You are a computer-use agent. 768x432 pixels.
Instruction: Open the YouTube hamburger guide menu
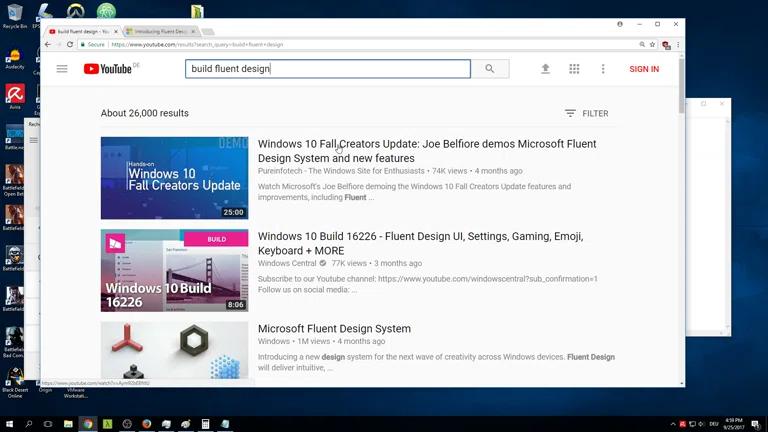[x=62, y=69]
